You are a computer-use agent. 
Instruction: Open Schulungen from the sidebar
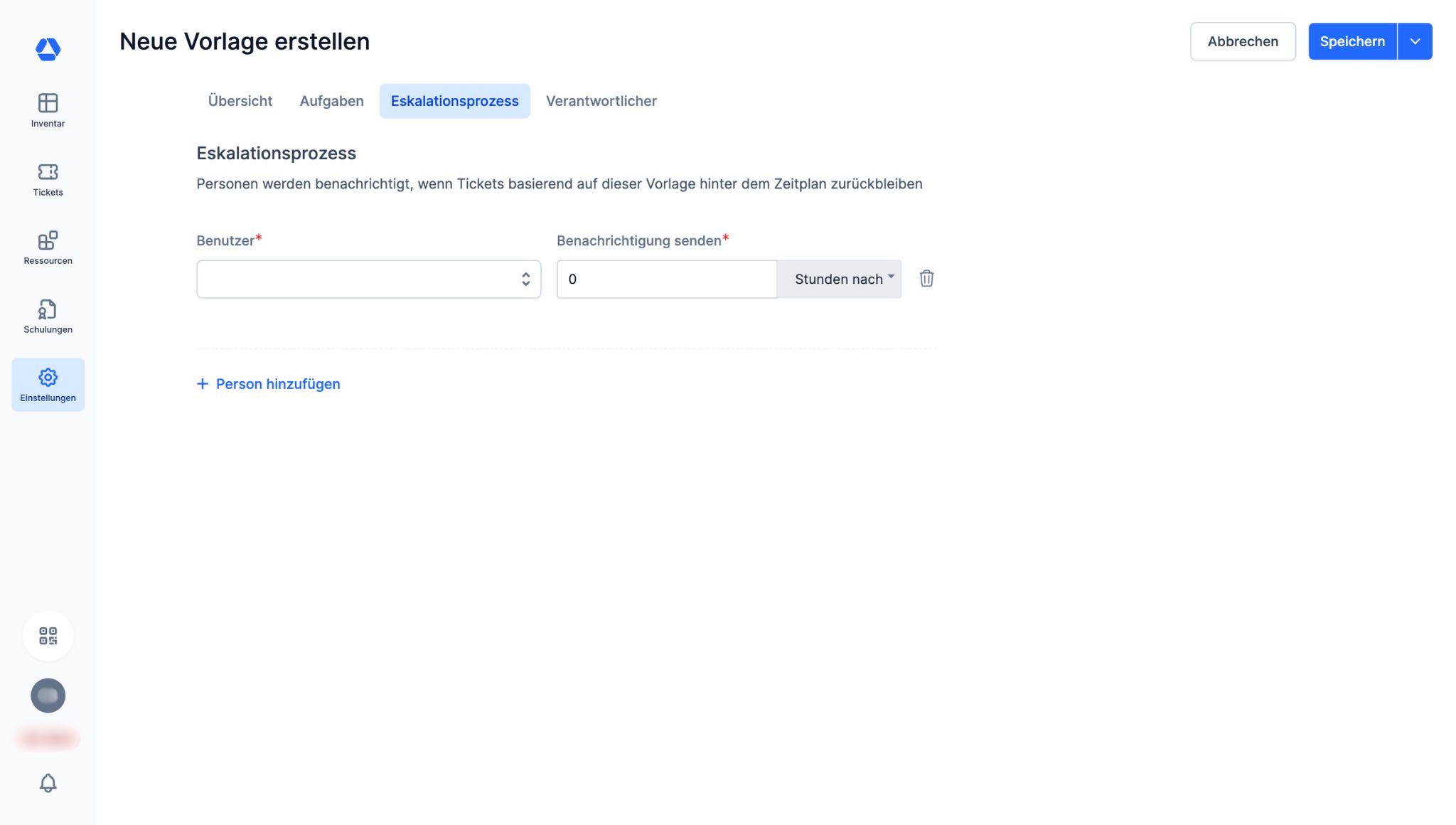(x=48, y=316)
